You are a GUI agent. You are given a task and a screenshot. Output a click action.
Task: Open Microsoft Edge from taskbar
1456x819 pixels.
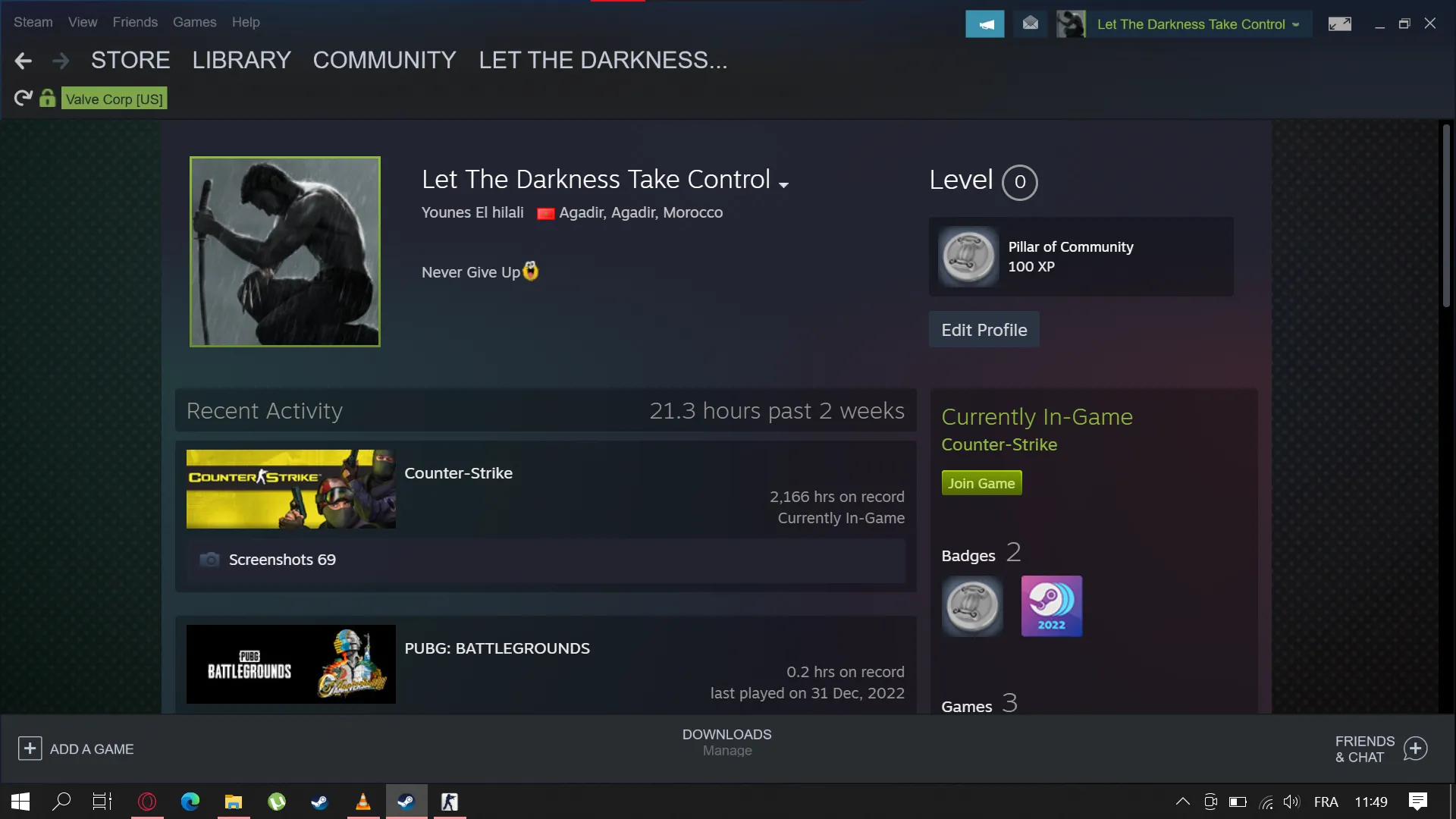point(190,802)
